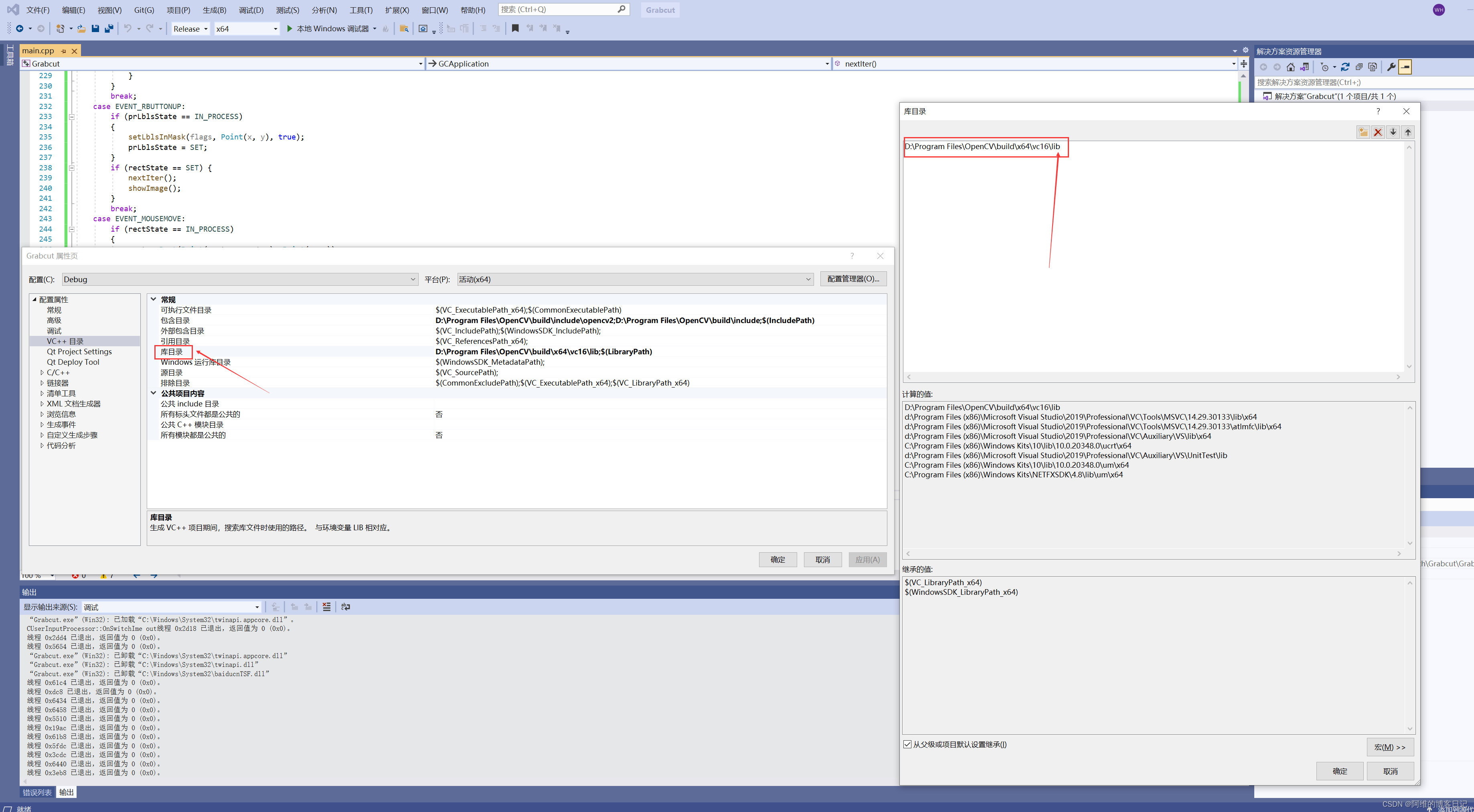Screen dimensions: 1474x812
Task: Toggle inherit from parent or project defaults checkbox
Action: coord(907,744)
